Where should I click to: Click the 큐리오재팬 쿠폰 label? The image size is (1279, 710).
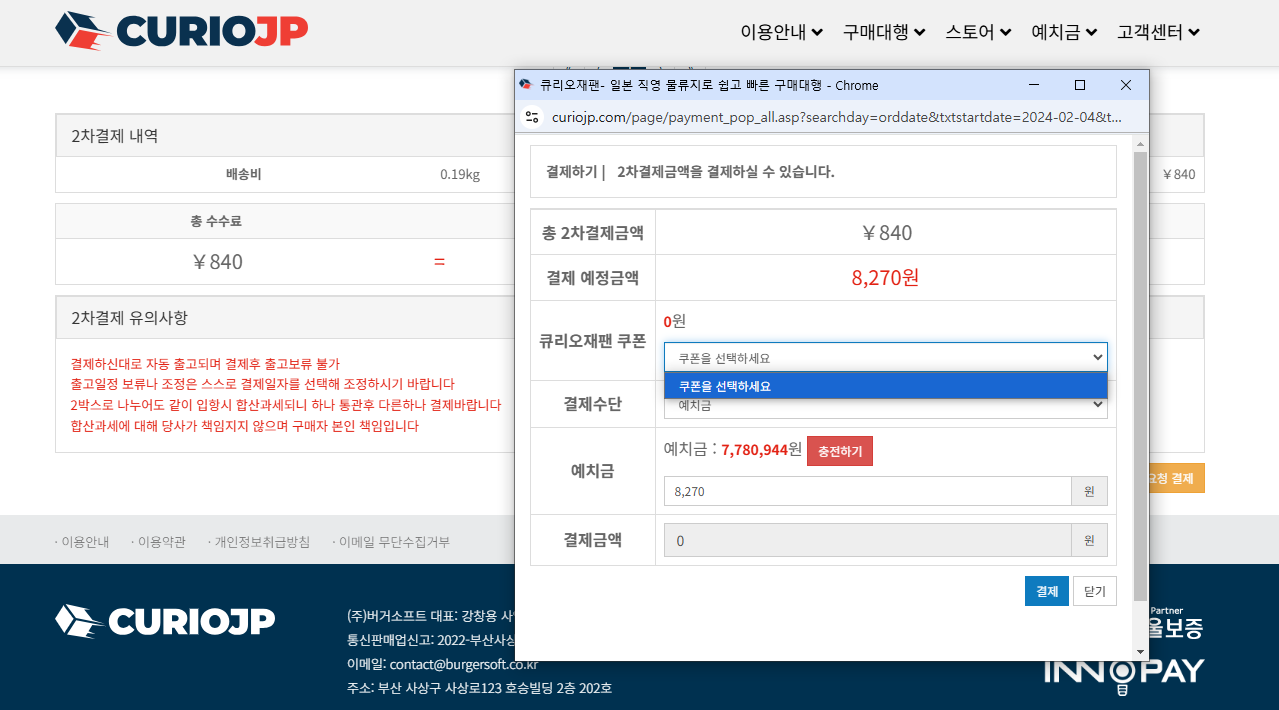click(x=593, y=341)
